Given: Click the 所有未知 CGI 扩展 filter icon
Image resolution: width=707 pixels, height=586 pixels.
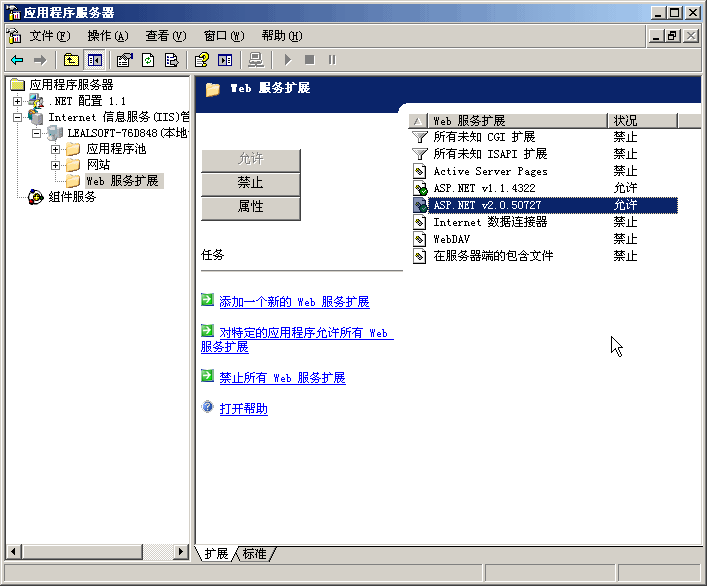Looking at the screenshot, I should point(419,137).
